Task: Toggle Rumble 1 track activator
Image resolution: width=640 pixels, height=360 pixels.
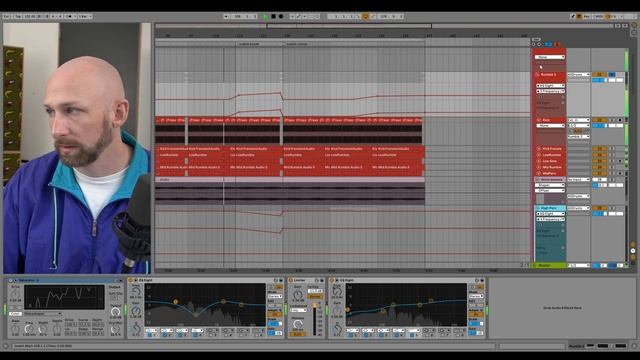Action: tap(599, 75)
